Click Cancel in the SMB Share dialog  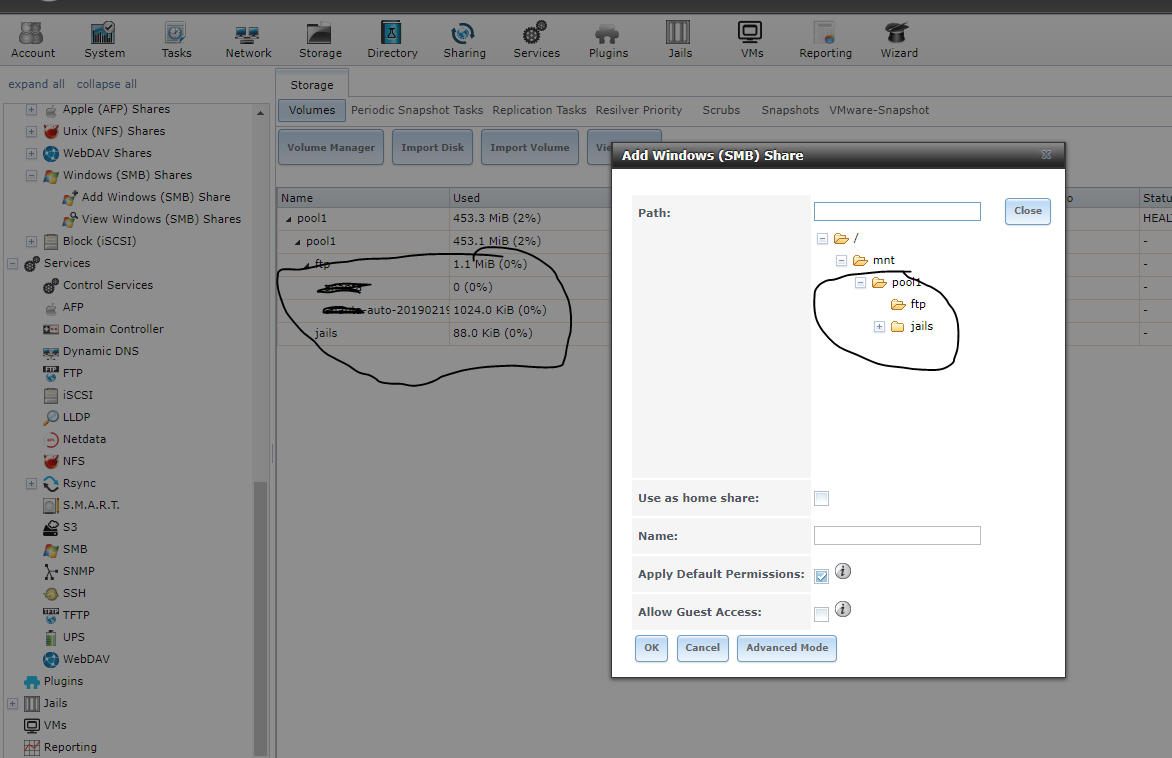point(703,648)
